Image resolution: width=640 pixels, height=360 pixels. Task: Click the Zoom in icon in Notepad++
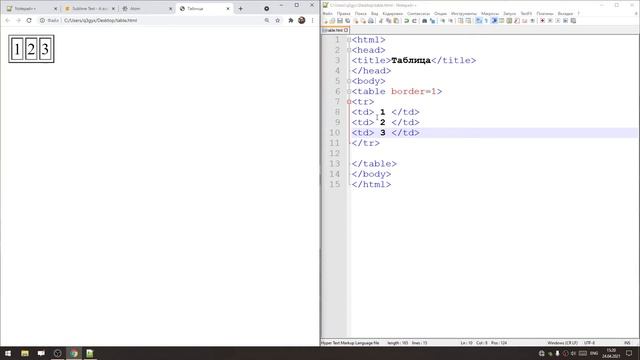pyautogui.click(x=443, y=21)
